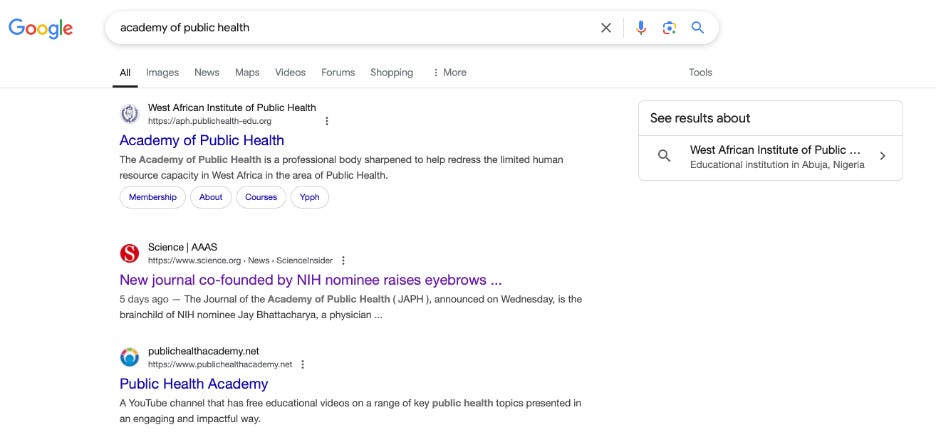The image size is (936, 440).
Task: Click the publichealthacademy.net favicon
Action: 130,357
